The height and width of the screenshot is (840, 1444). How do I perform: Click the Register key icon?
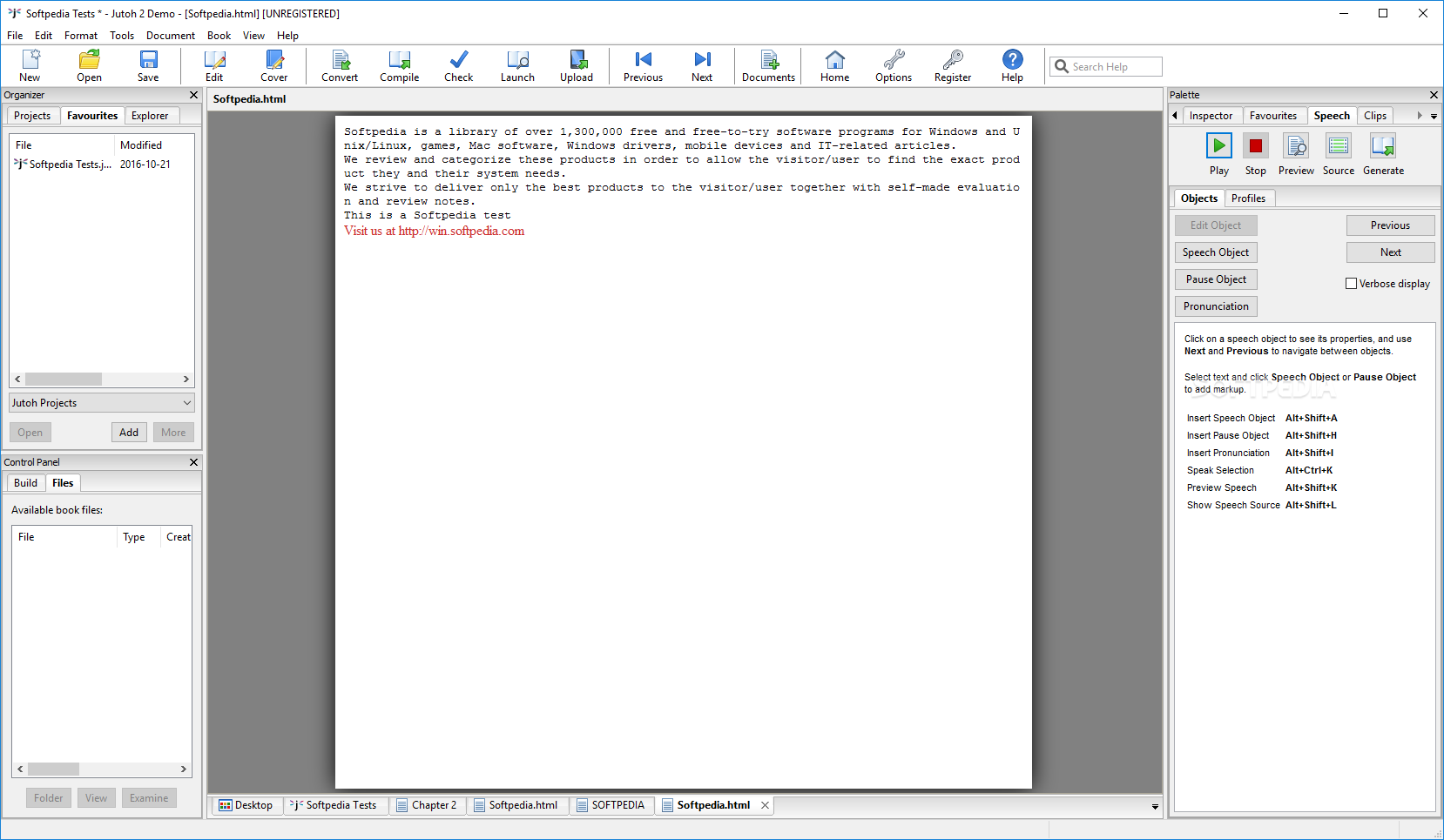953,66
